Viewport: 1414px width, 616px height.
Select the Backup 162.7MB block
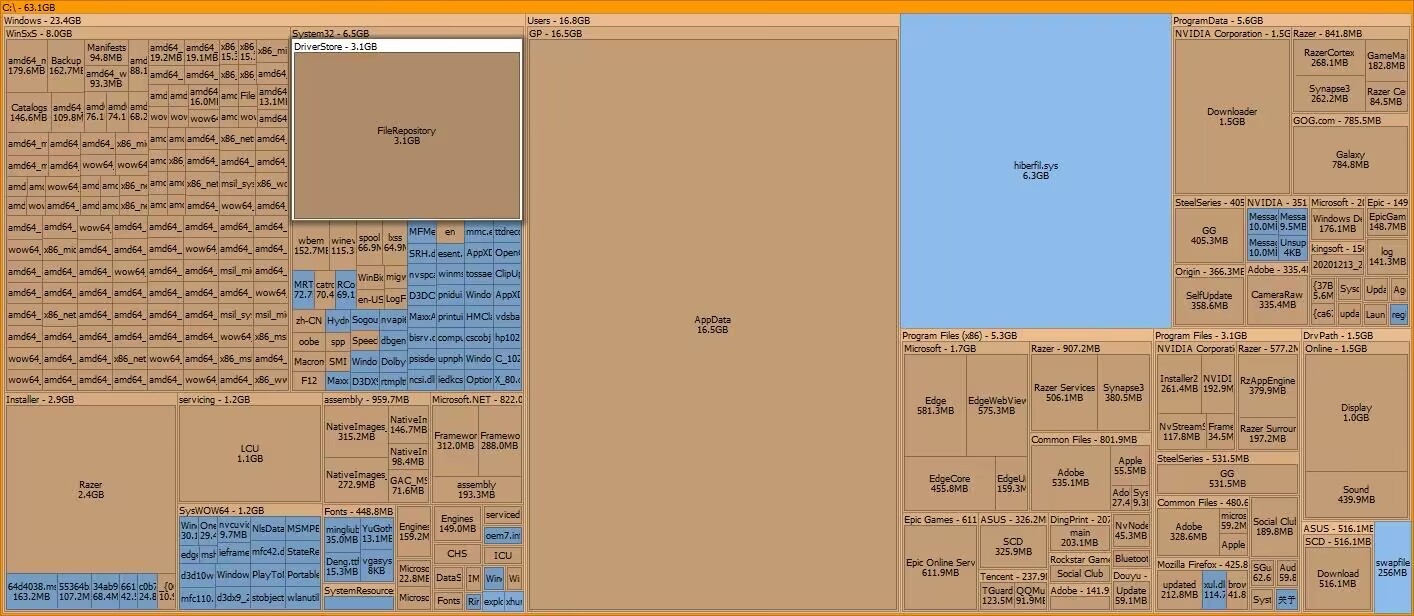(x=66, y=66)
